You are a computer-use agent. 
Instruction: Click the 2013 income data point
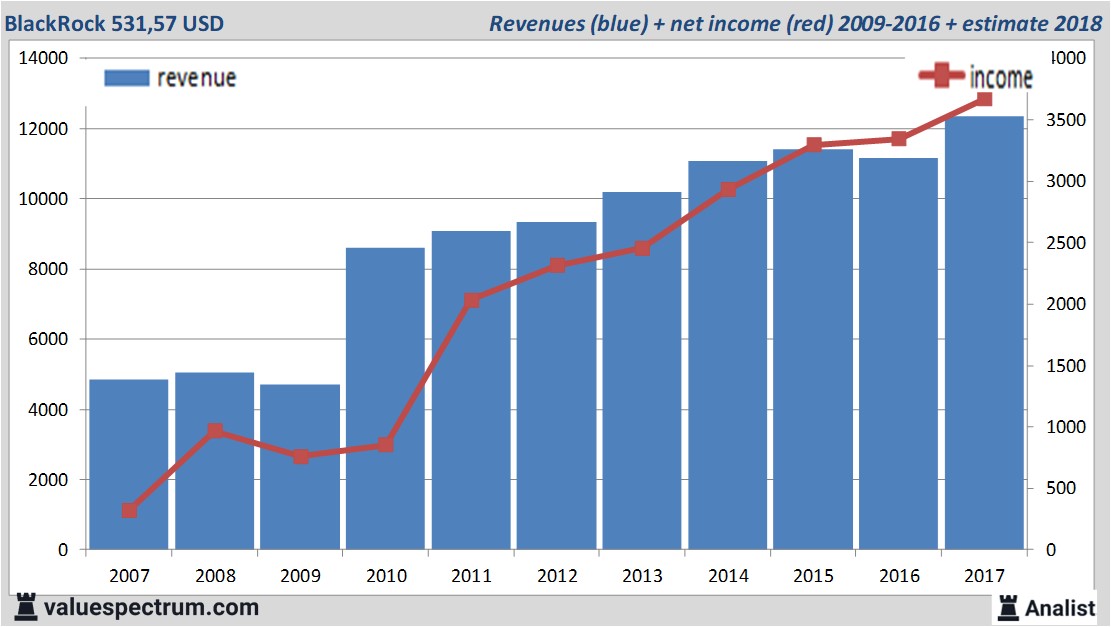(642, 248)
